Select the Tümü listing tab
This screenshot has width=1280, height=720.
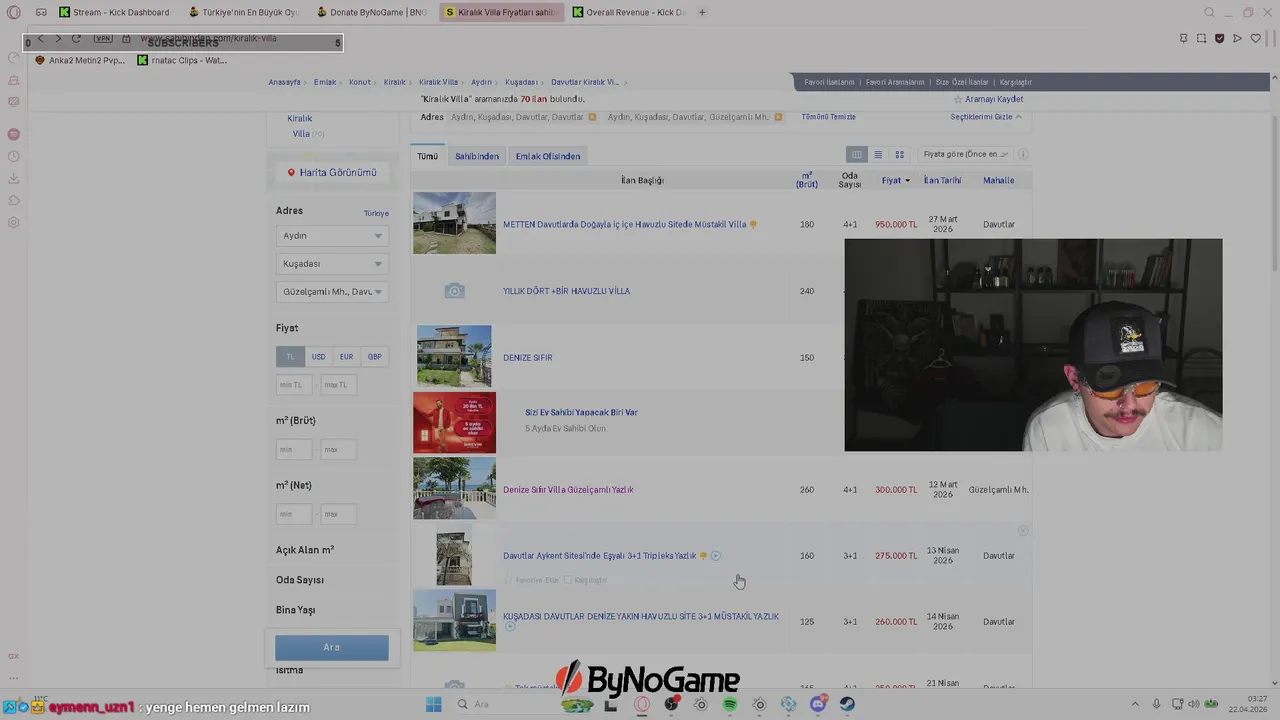(427, 156)
